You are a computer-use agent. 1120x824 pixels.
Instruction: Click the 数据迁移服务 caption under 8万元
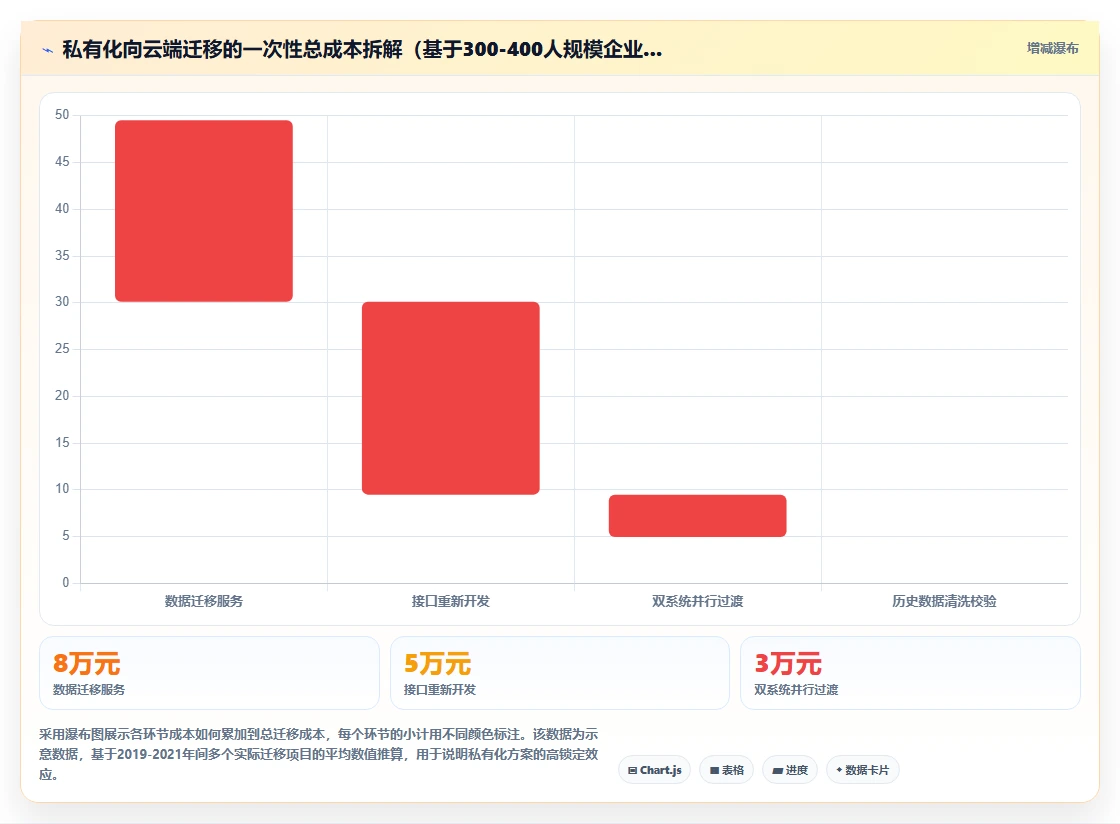89,690
